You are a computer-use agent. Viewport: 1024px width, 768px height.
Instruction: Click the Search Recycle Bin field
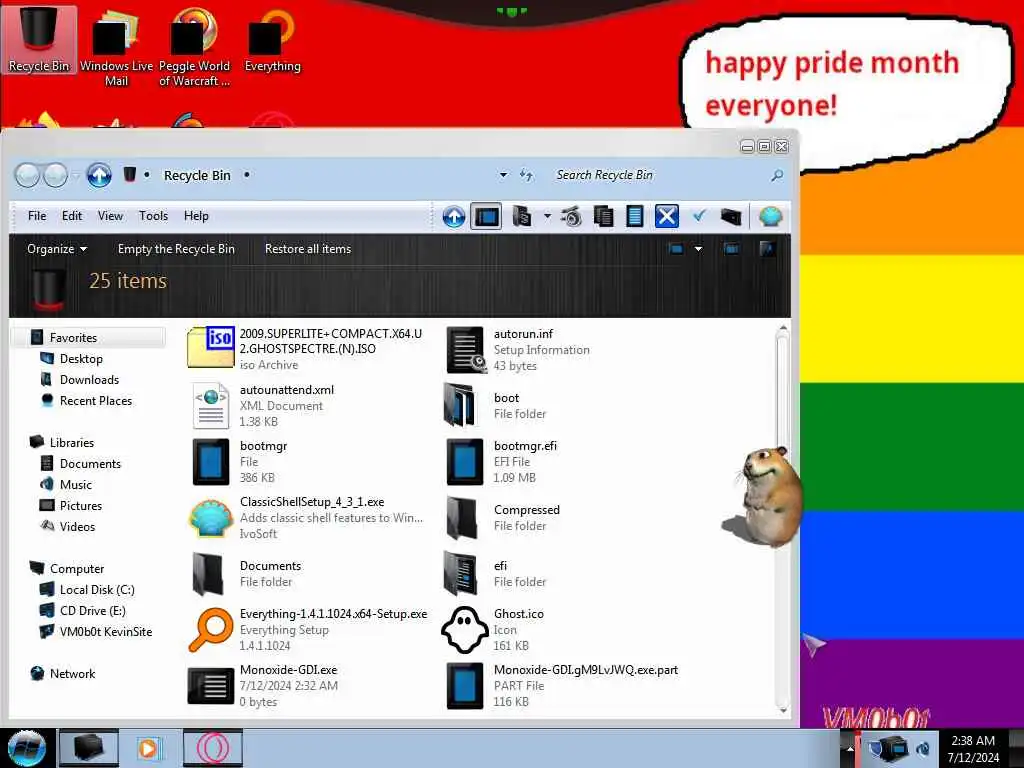[660, 175]
